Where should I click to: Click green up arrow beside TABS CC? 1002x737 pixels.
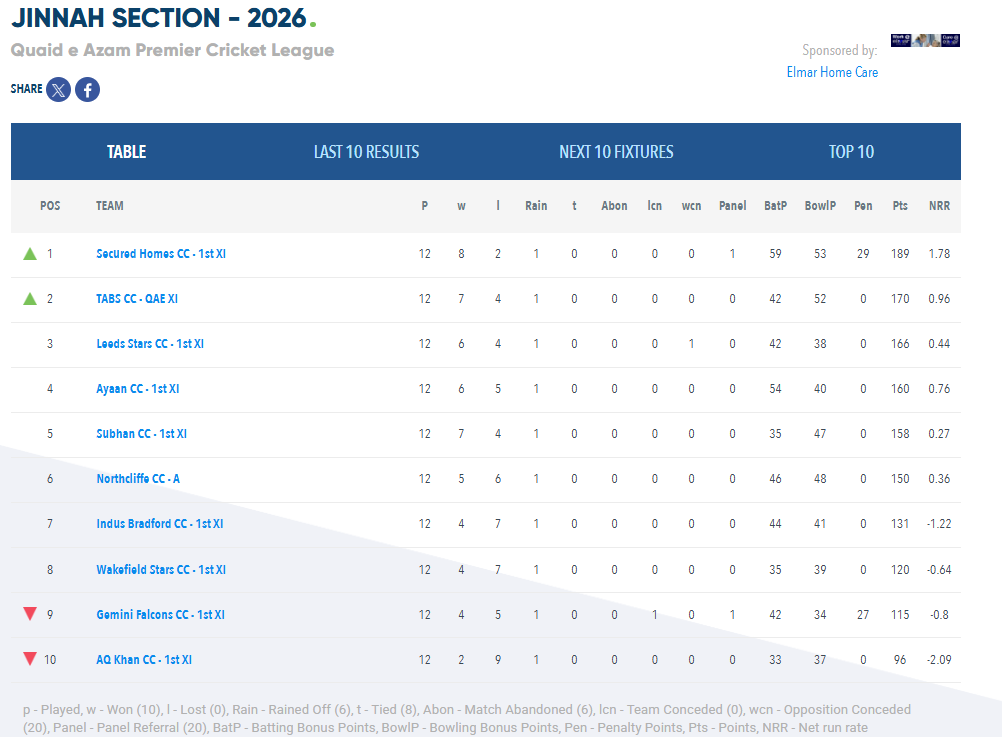pos(30,299)
